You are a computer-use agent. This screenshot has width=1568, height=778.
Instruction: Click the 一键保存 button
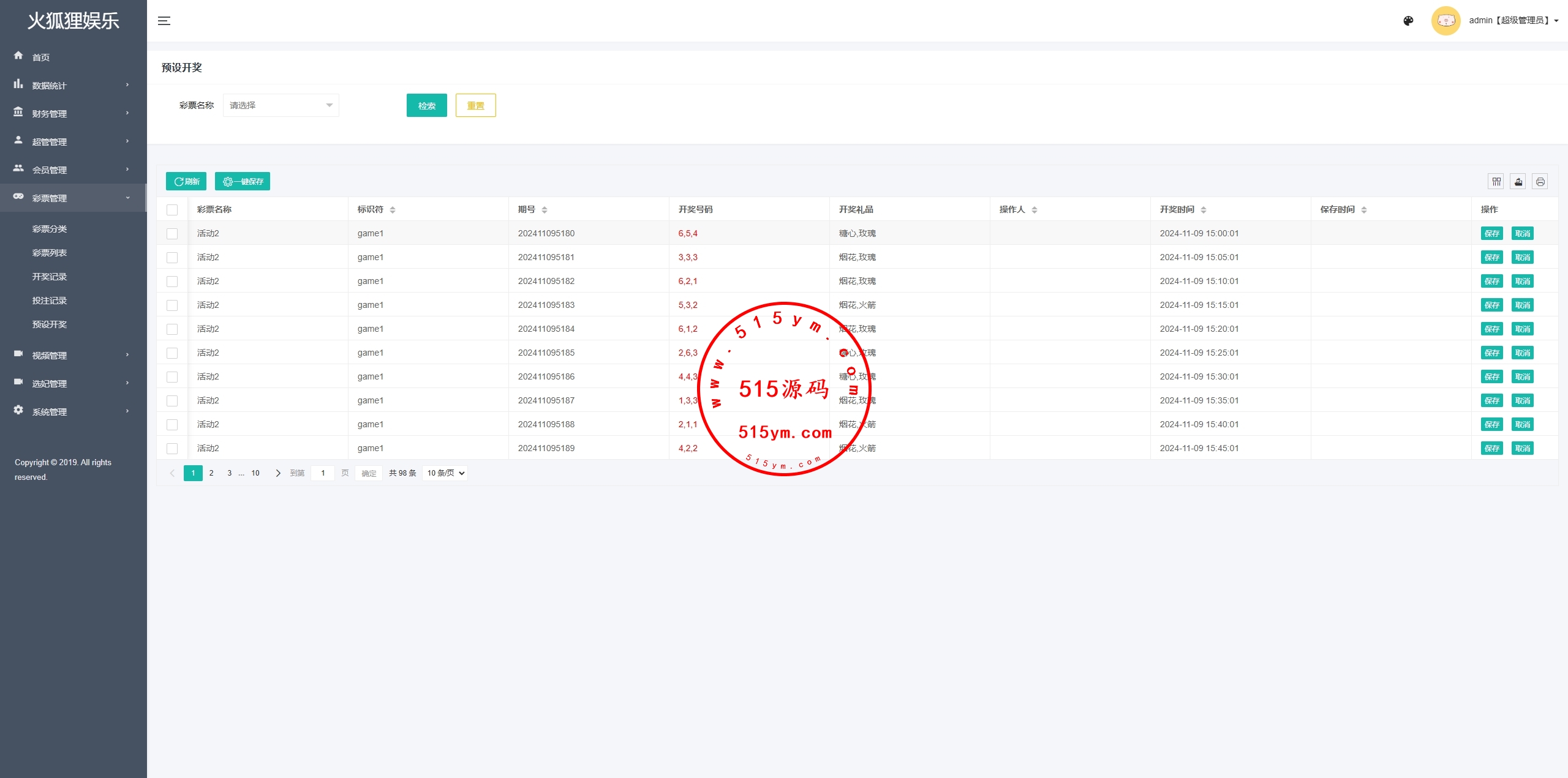tap(243, 181)
